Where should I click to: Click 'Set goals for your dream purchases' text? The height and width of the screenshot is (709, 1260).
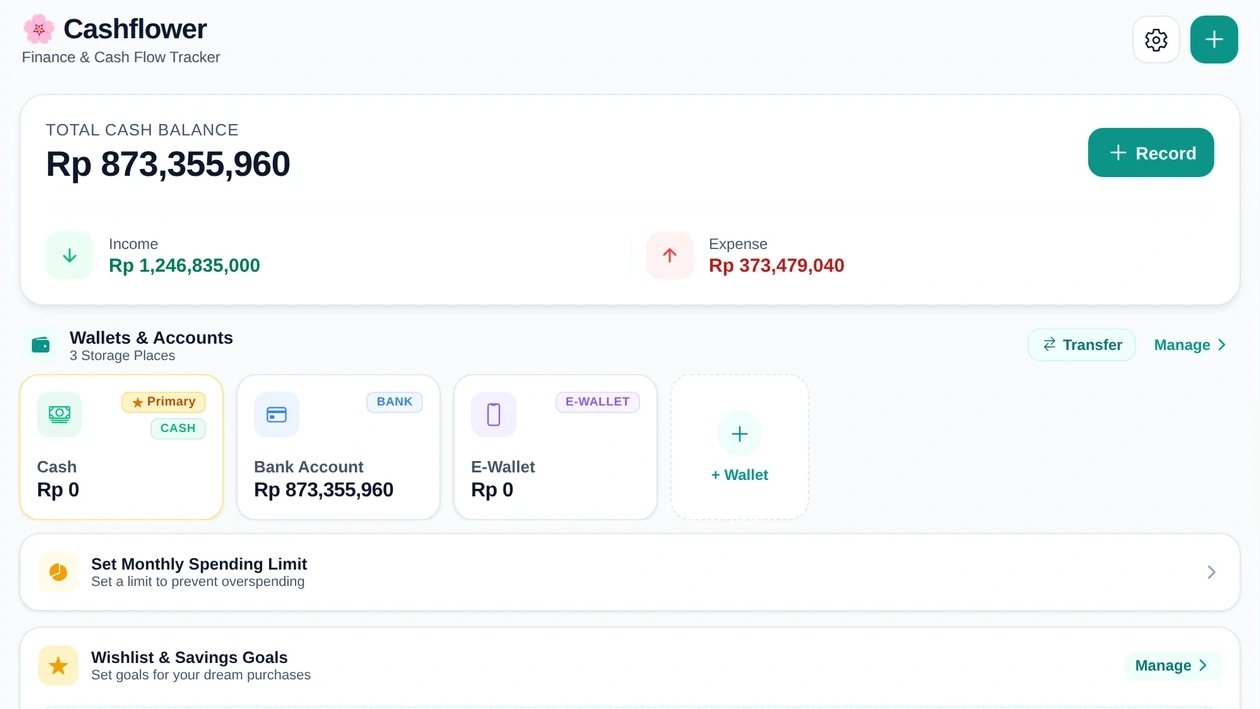(x=201, y=675)
